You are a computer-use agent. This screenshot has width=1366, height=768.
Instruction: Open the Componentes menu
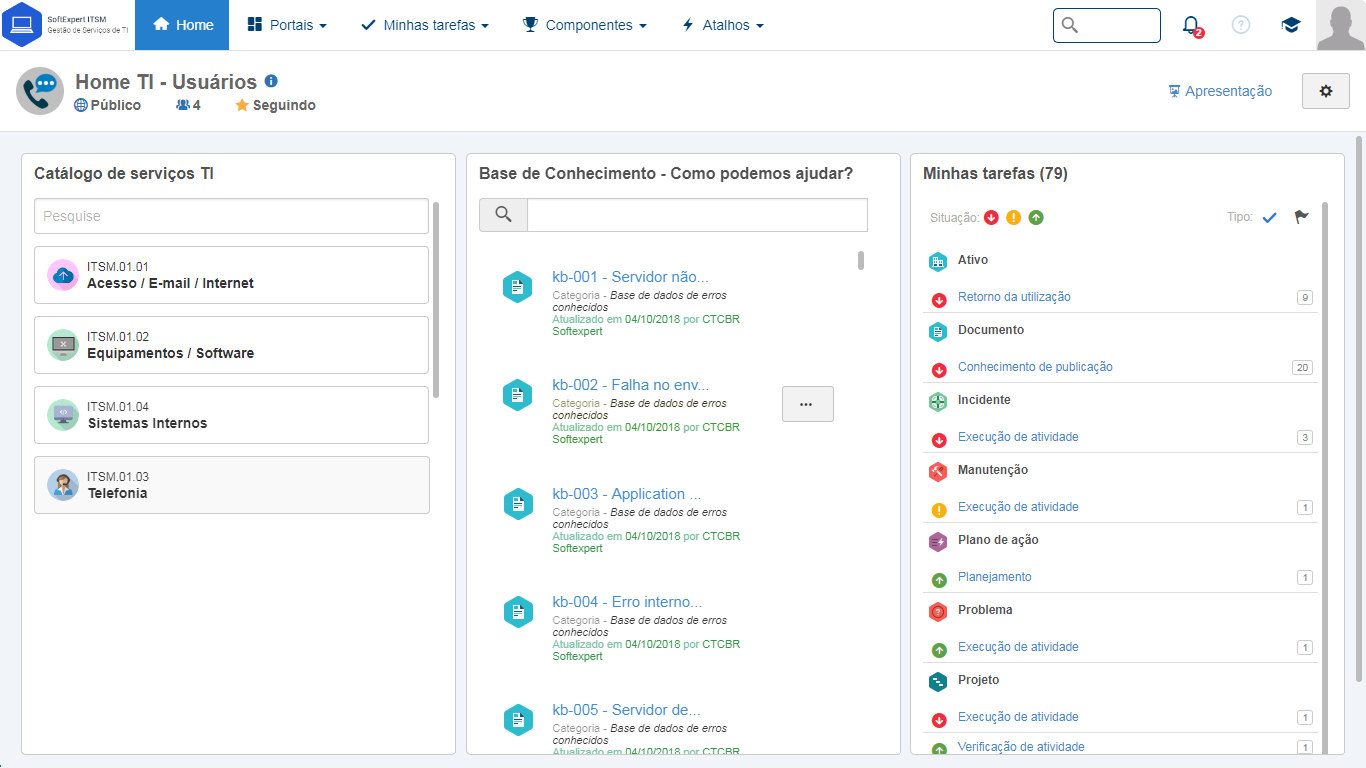pos(585,25)
